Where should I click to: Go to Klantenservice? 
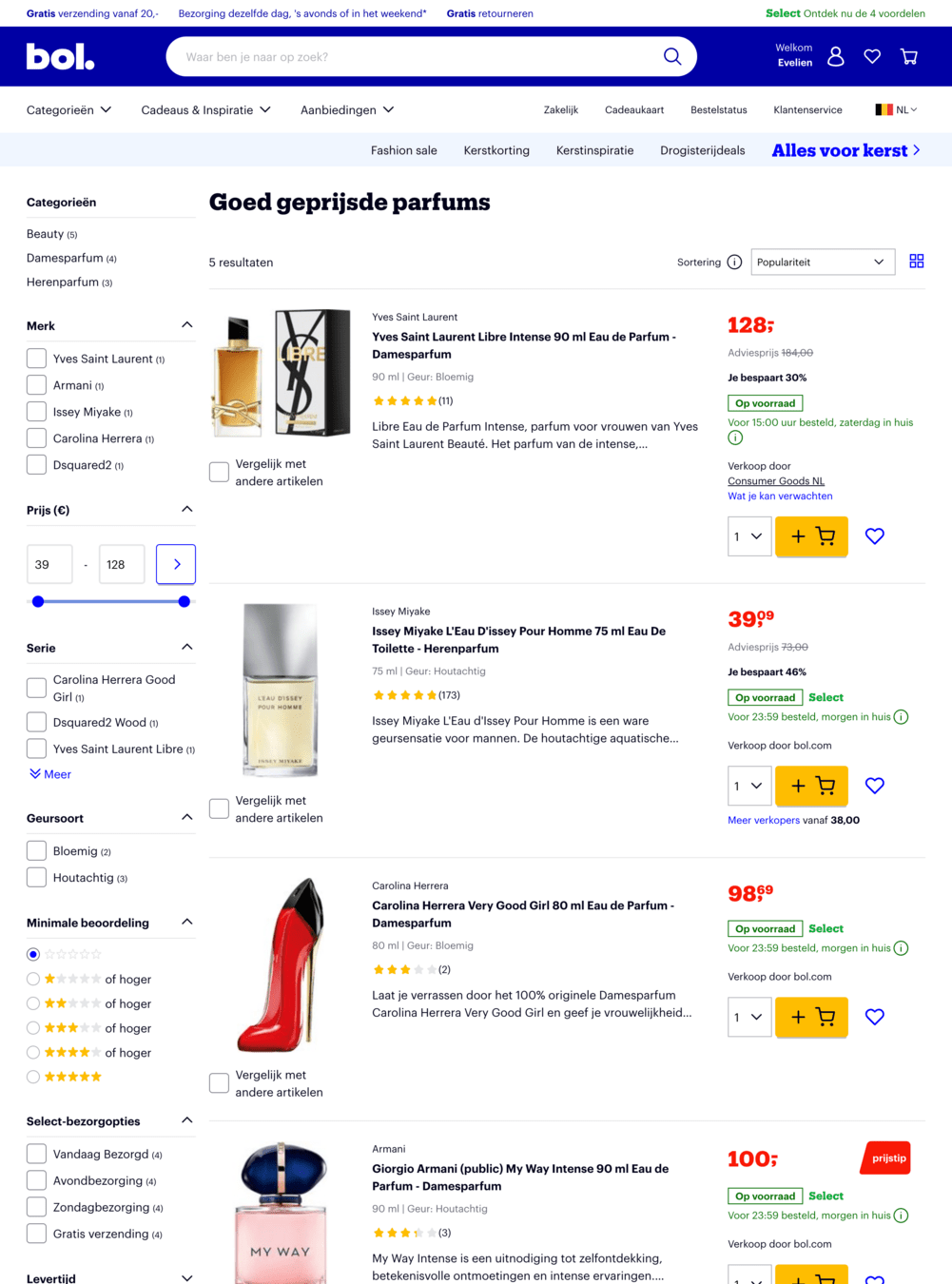pos(807,110)
